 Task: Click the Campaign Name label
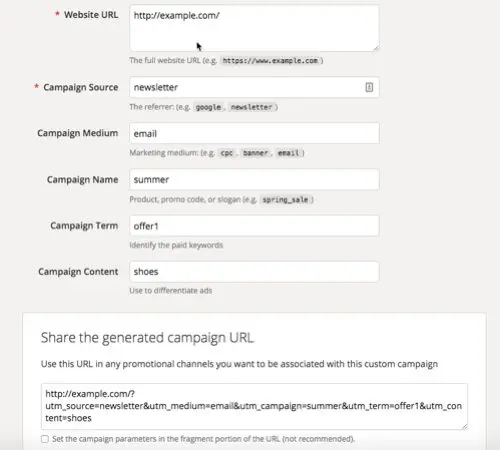(x=83, y=180)
